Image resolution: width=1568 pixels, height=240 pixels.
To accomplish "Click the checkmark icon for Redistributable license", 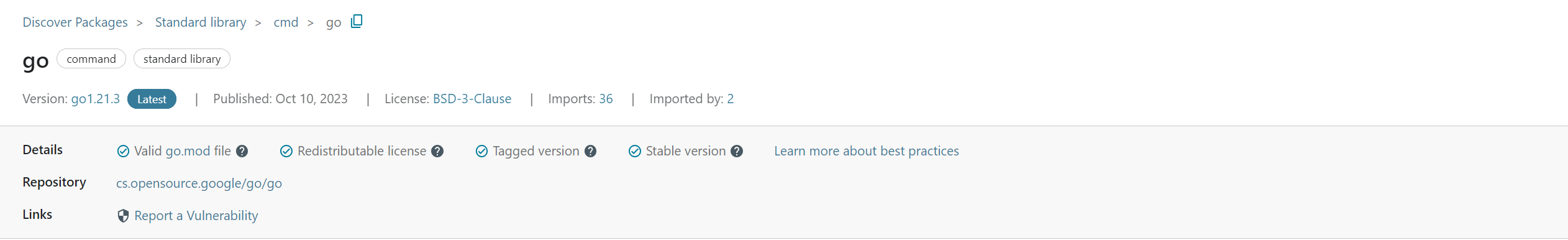I will pos(286,151).
